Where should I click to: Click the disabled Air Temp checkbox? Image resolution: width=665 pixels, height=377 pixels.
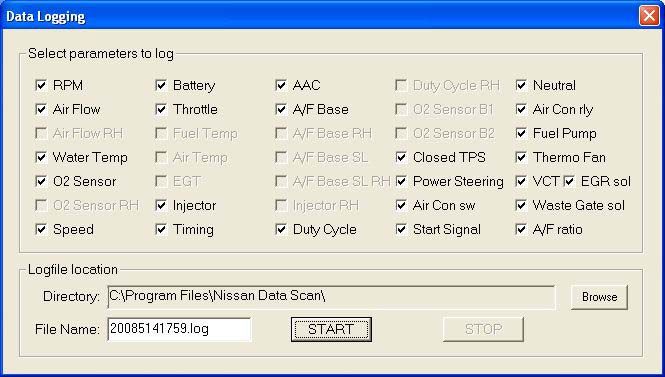point(161,157)
